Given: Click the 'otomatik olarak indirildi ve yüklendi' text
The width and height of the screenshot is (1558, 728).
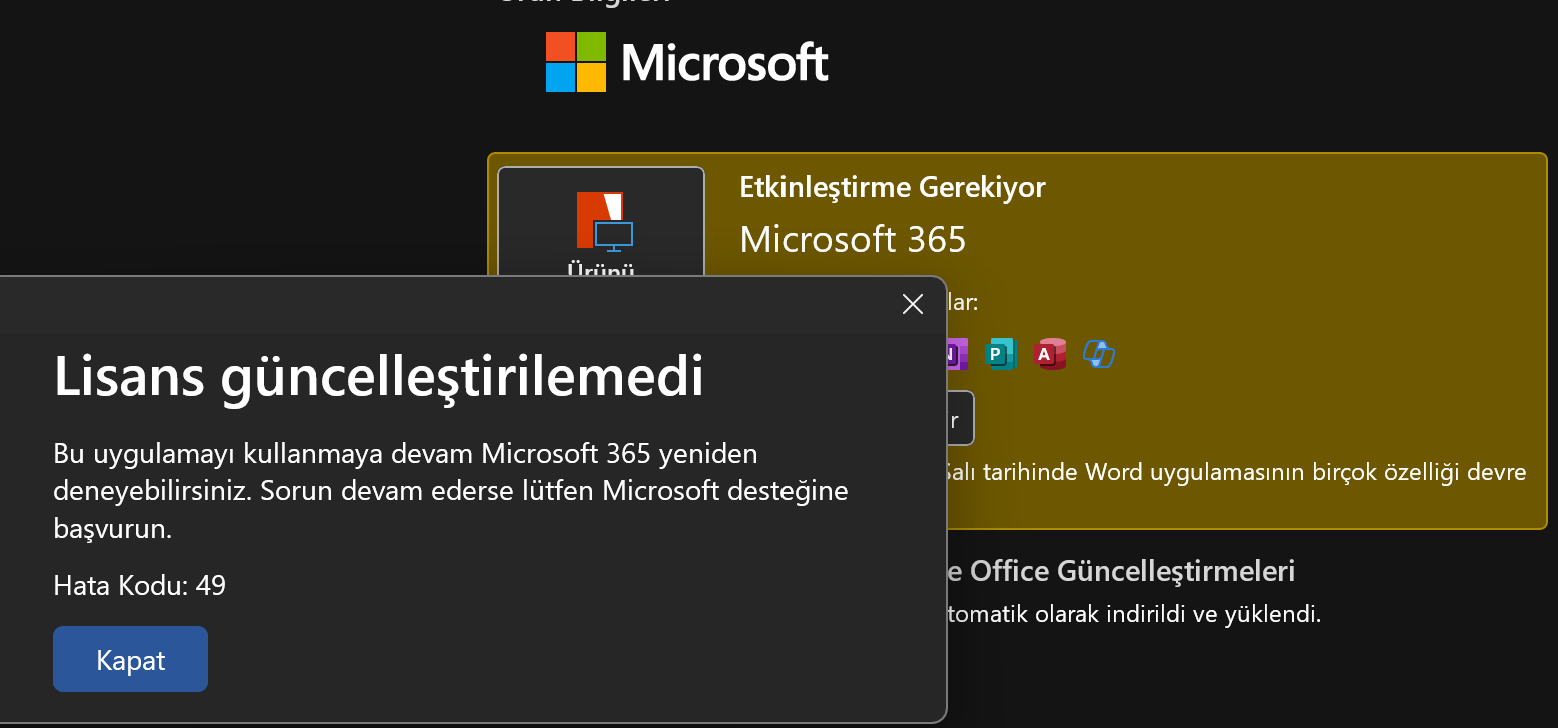Looking at the screenshot, I should click(x=1134, y=613).
